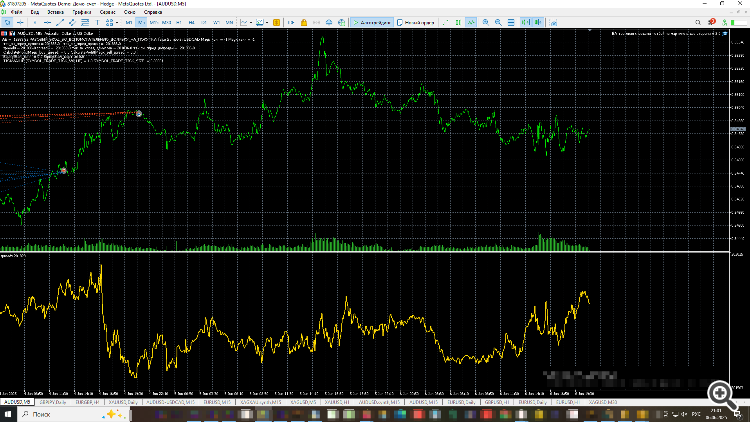Zoom out on the chart
This screenshot has height=422, width=750.
pos(498,22)
